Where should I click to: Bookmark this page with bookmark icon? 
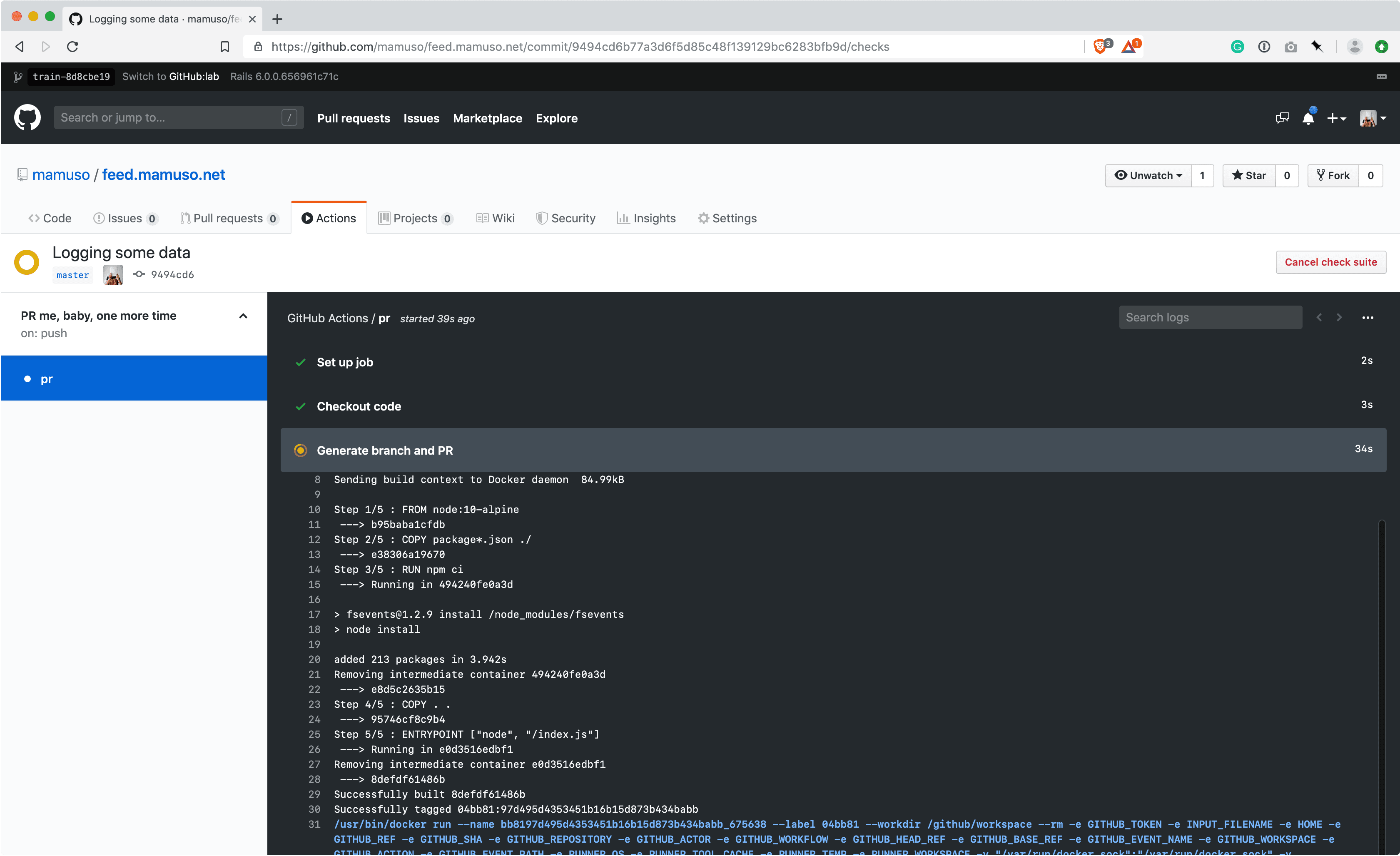(225, 47)
